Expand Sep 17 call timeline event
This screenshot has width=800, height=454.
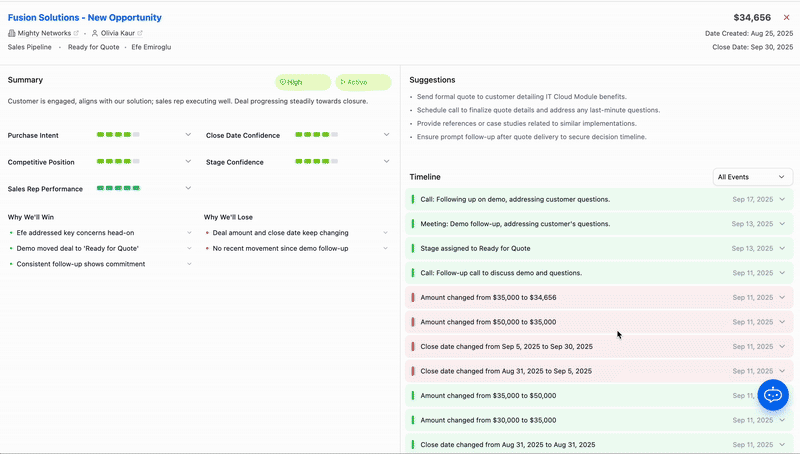click(782, 199)
